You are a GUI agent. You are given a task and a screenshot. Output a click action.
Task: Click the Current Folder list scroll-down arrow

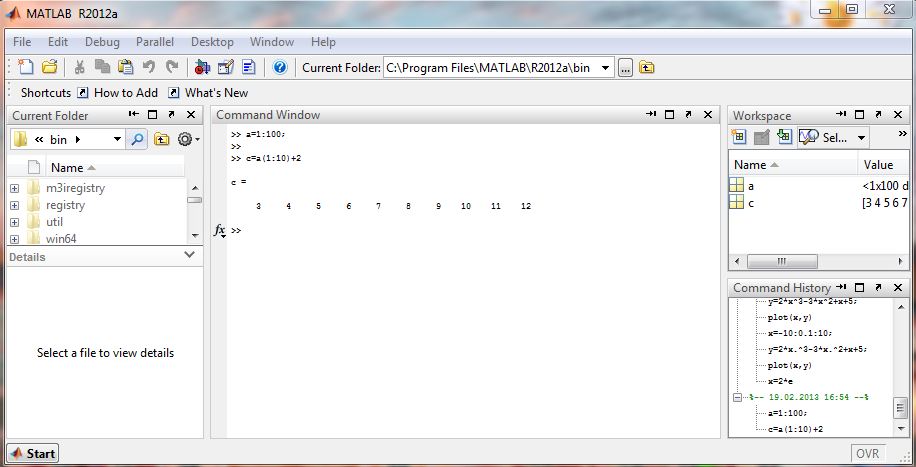point(195,236)
